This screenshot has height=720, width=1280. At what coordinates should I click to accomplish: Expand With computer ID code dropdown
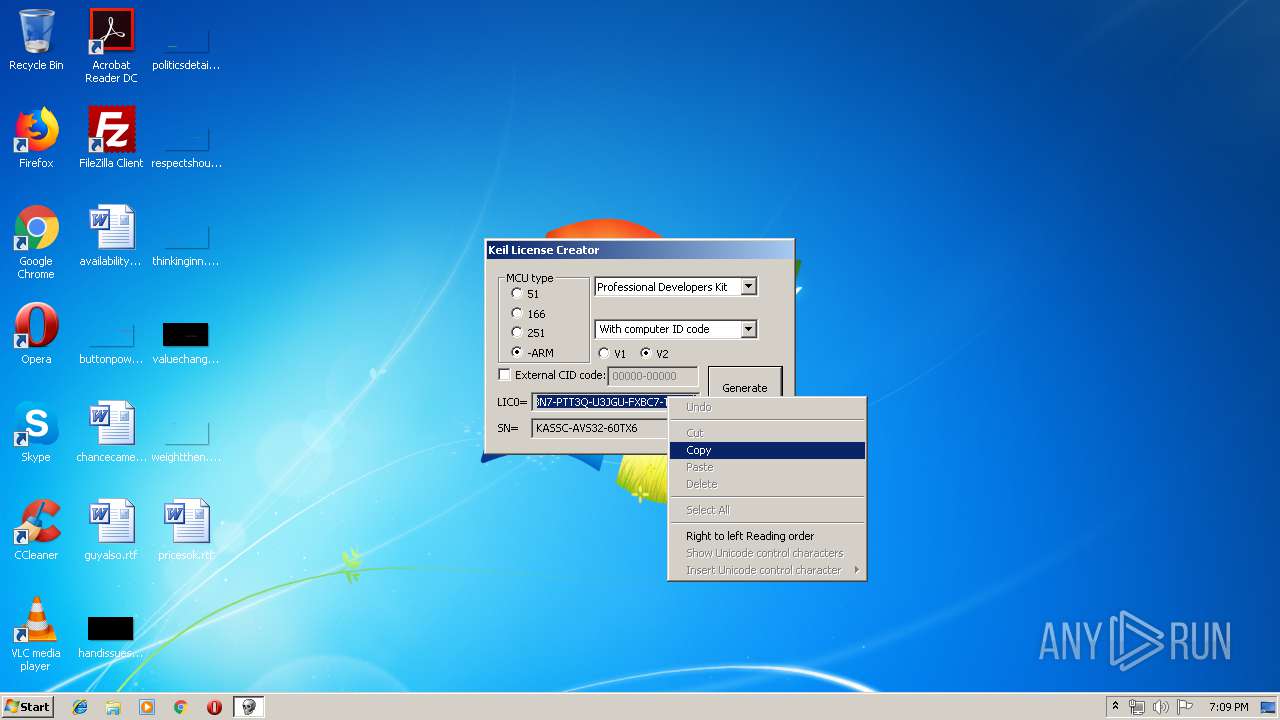(748, 329)
